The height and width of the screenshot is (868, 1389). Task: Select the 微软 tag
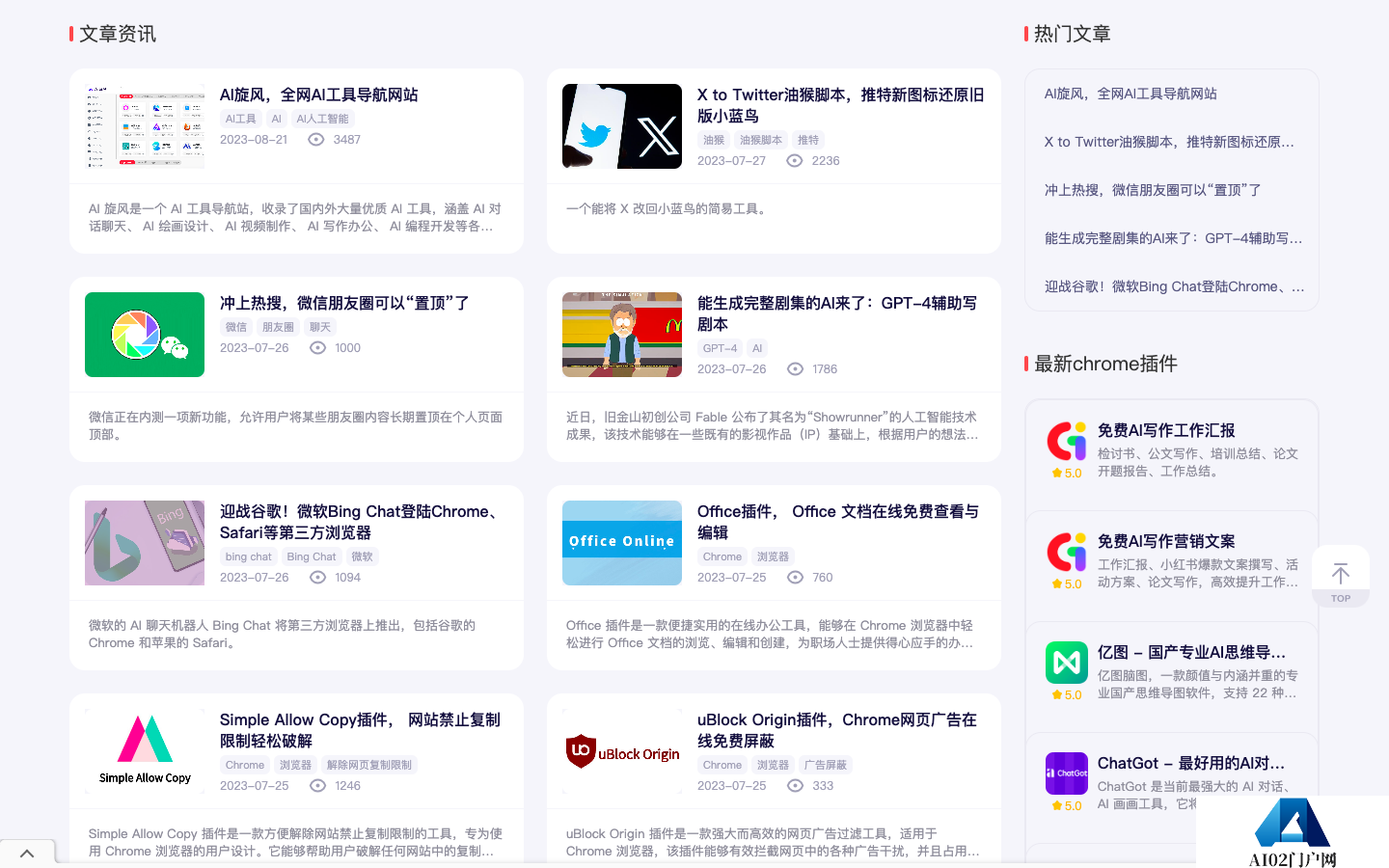click(x=362, y=556)
